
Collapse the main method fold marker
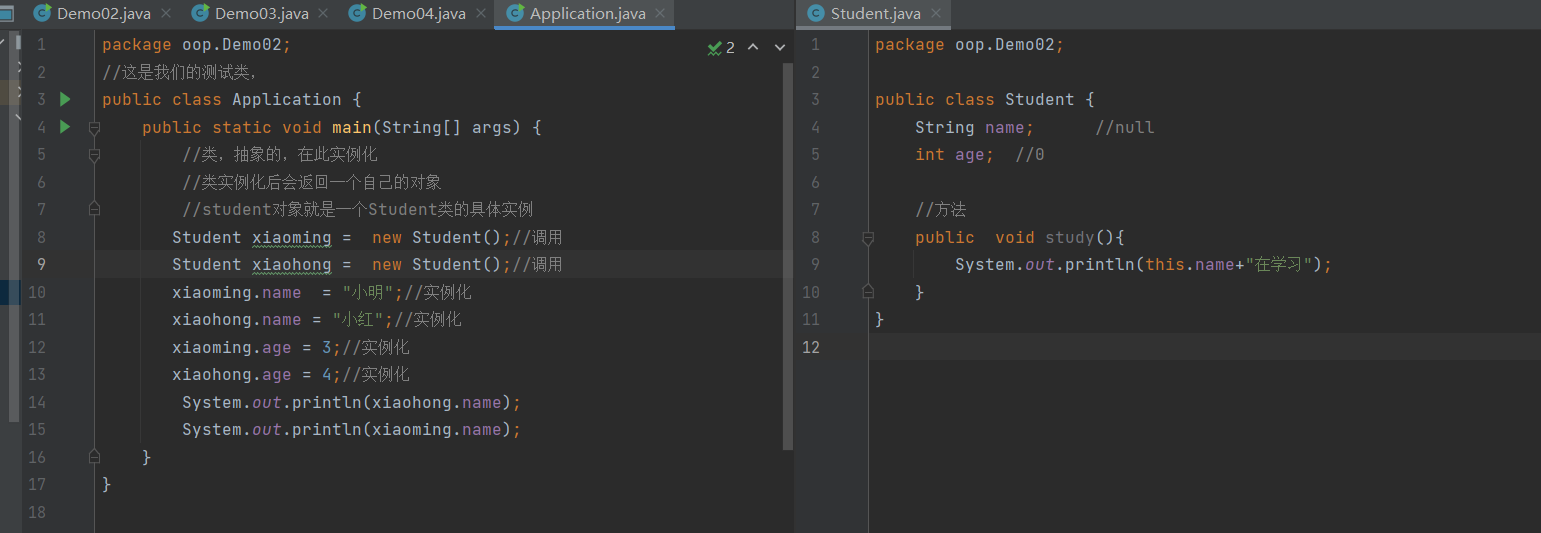click(x=94, y=127)
